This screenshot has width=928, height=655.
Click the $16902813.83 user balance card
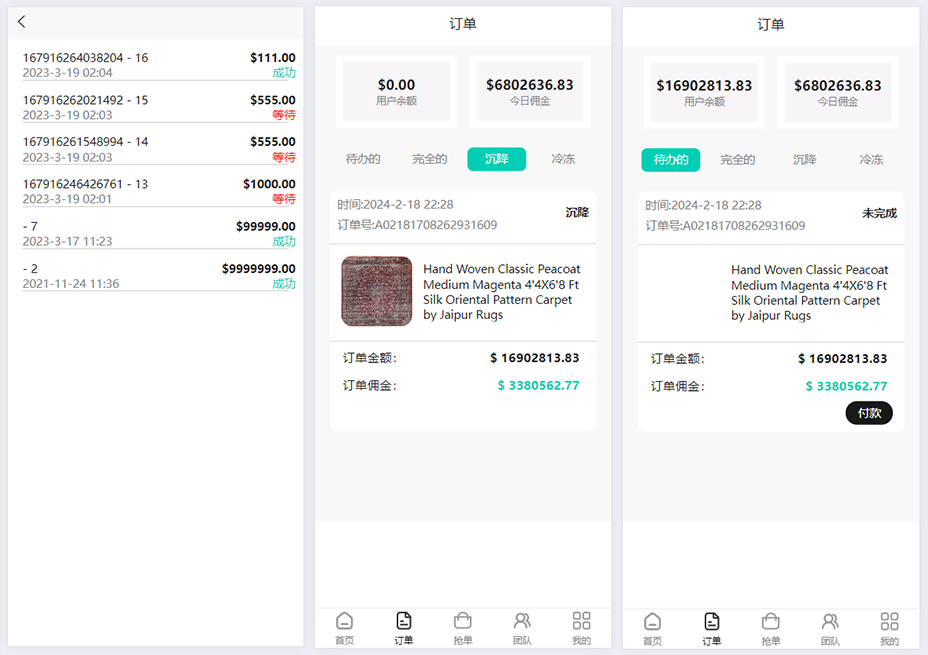coord(704,92)
